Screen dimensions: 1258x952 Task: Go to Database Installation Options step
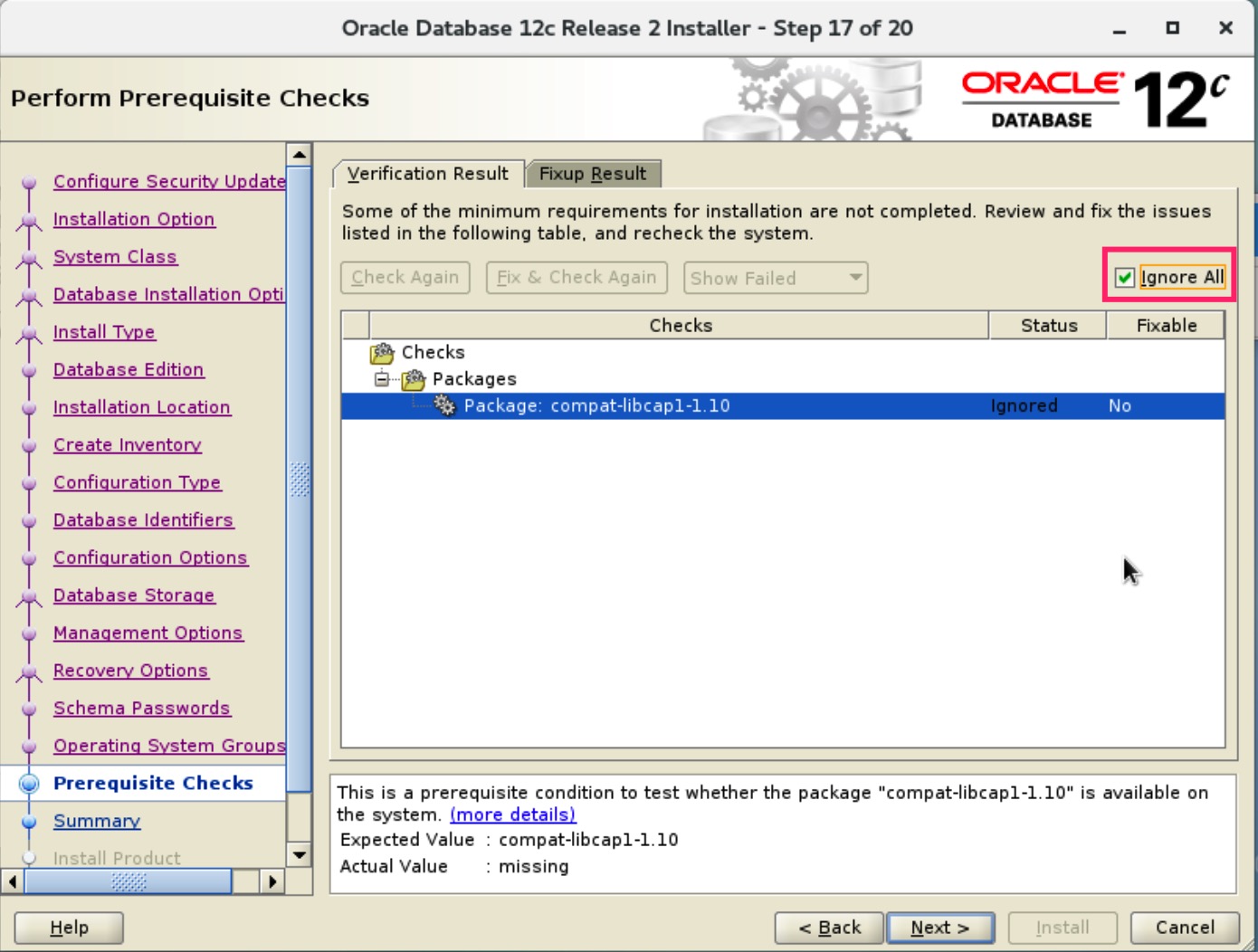168,295
